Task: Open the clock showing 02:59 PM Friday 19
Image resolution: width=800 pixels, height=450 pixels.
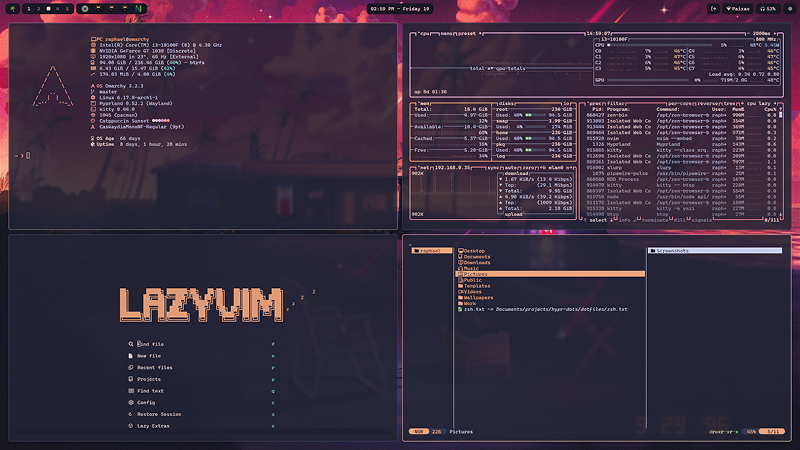Action: coord(399,9)
